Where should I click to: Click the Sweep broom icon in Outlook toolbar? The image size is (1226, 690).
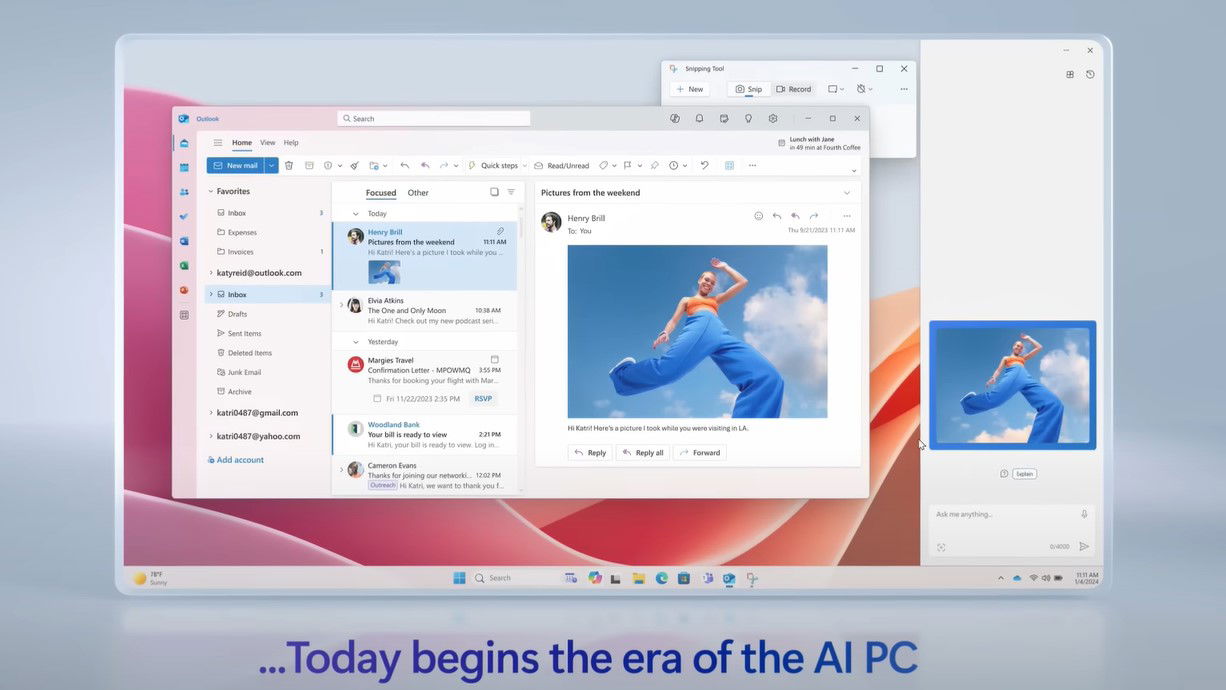[354, 165]
